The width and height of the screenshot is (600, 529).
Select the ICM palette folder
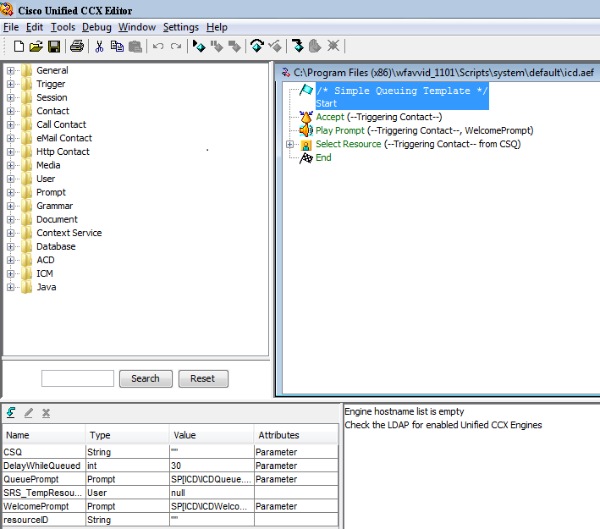point(45,274)
